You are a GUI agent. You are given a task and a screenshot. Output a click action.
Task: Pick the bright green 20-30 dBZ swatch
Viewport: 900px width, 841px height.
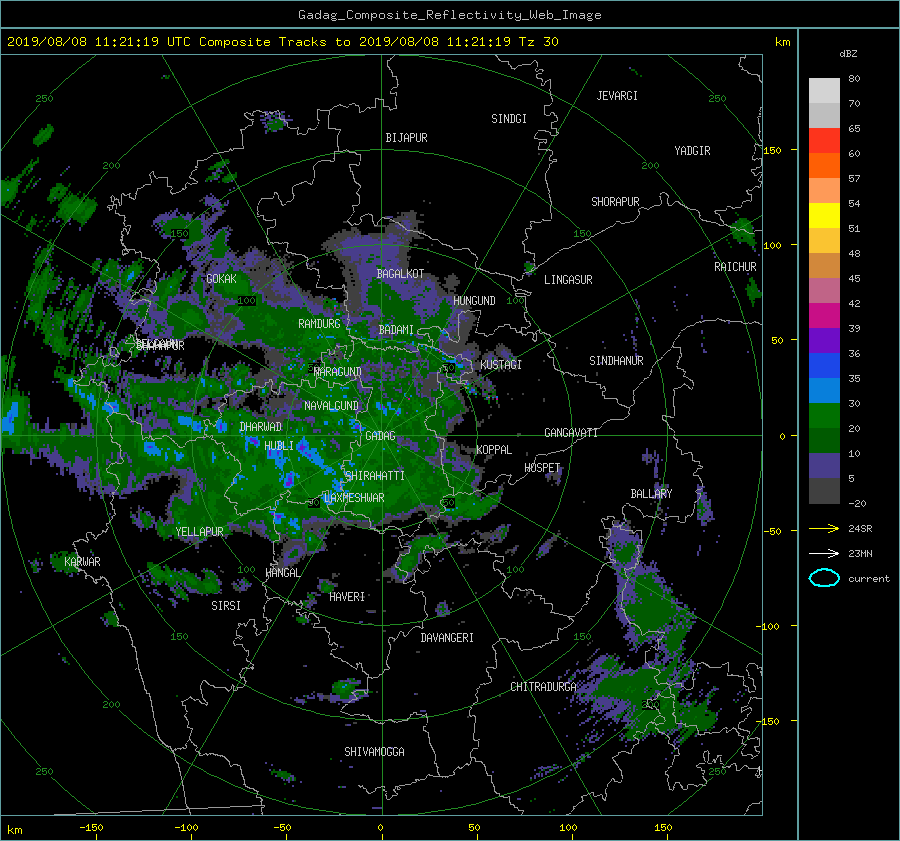point(824,415)
